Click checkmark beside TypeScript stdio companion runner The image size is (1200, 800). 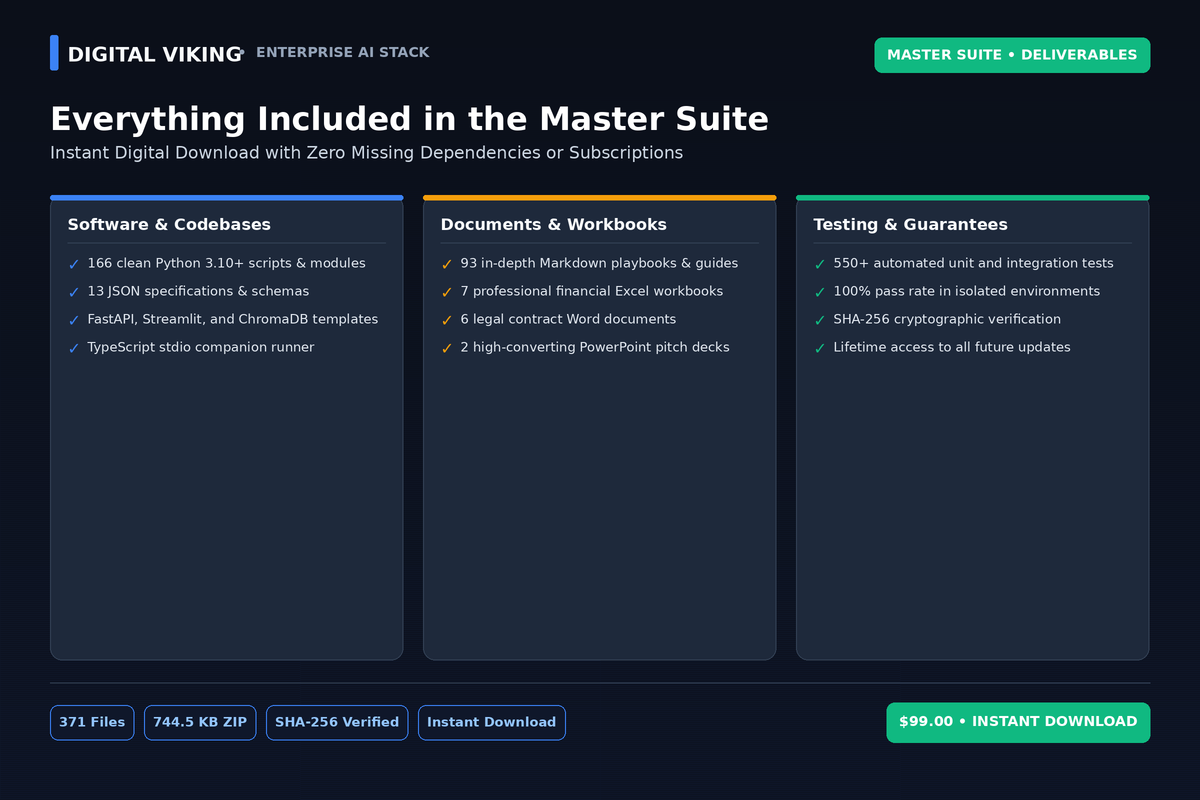(74, 348)
